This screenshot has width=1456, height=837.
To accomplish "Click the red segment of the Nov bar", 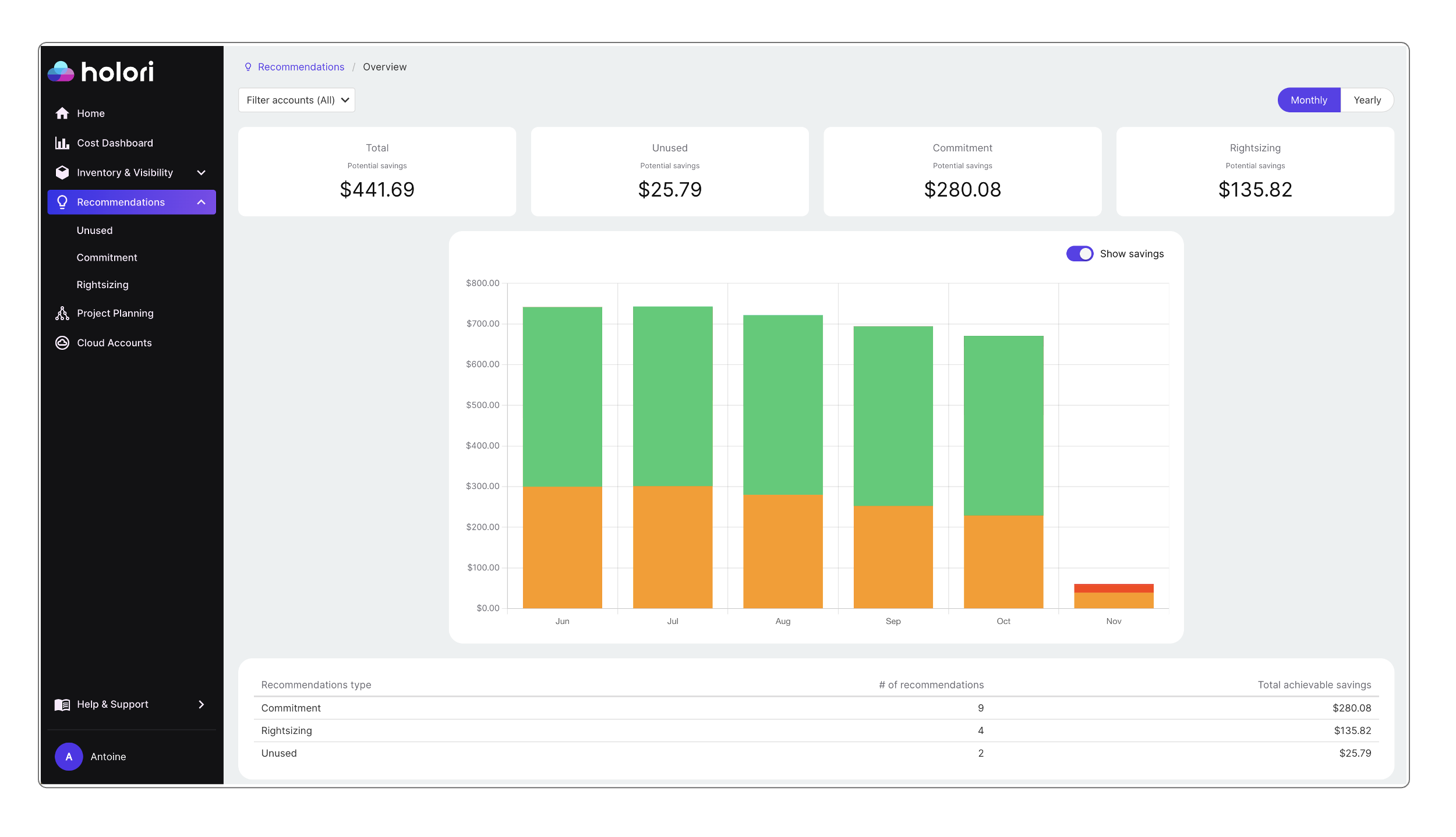I will 1114,588.
